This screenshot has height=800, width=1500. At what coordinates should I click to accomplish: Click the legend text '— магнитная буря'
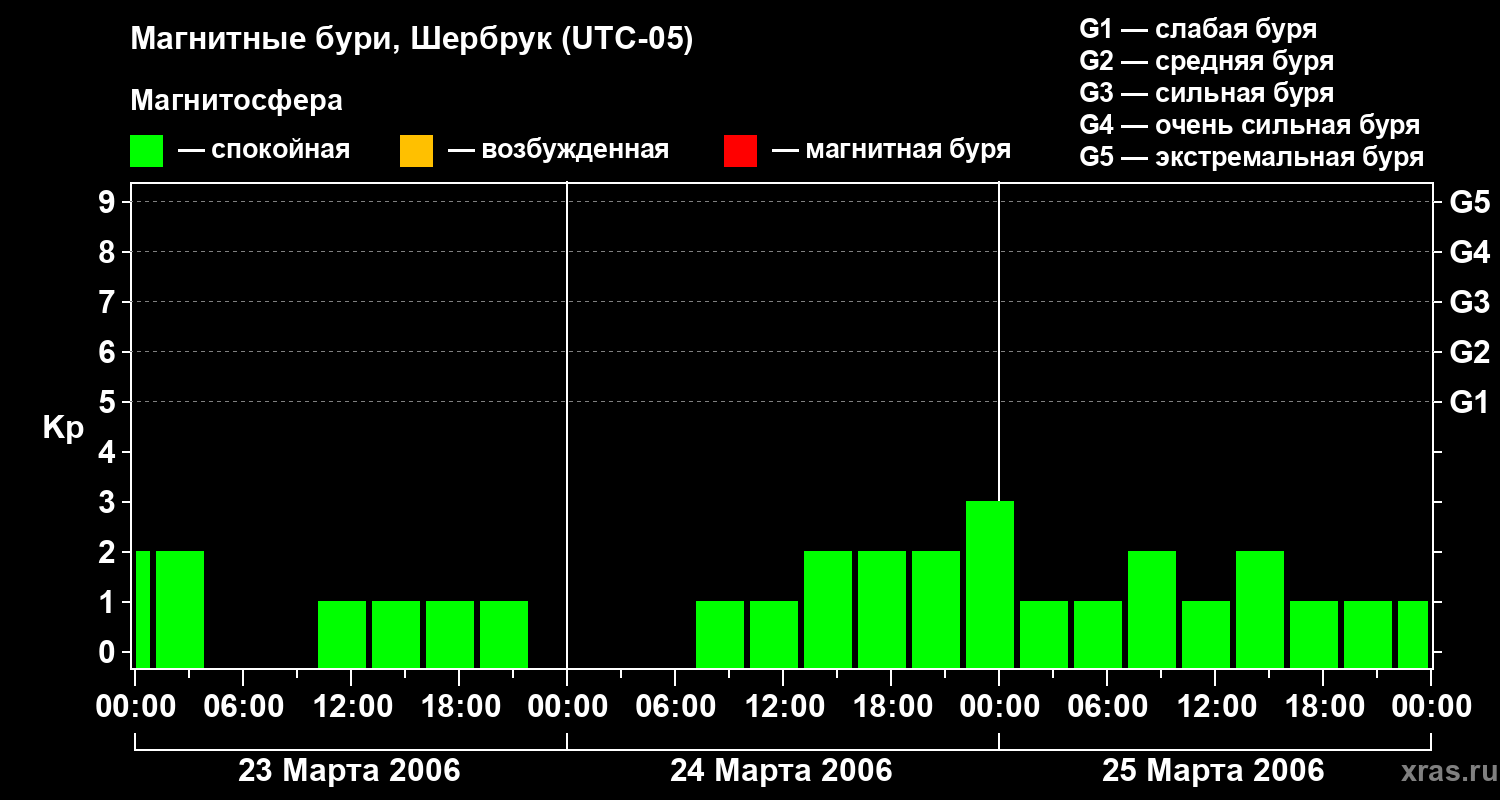[x=892, y=150]
